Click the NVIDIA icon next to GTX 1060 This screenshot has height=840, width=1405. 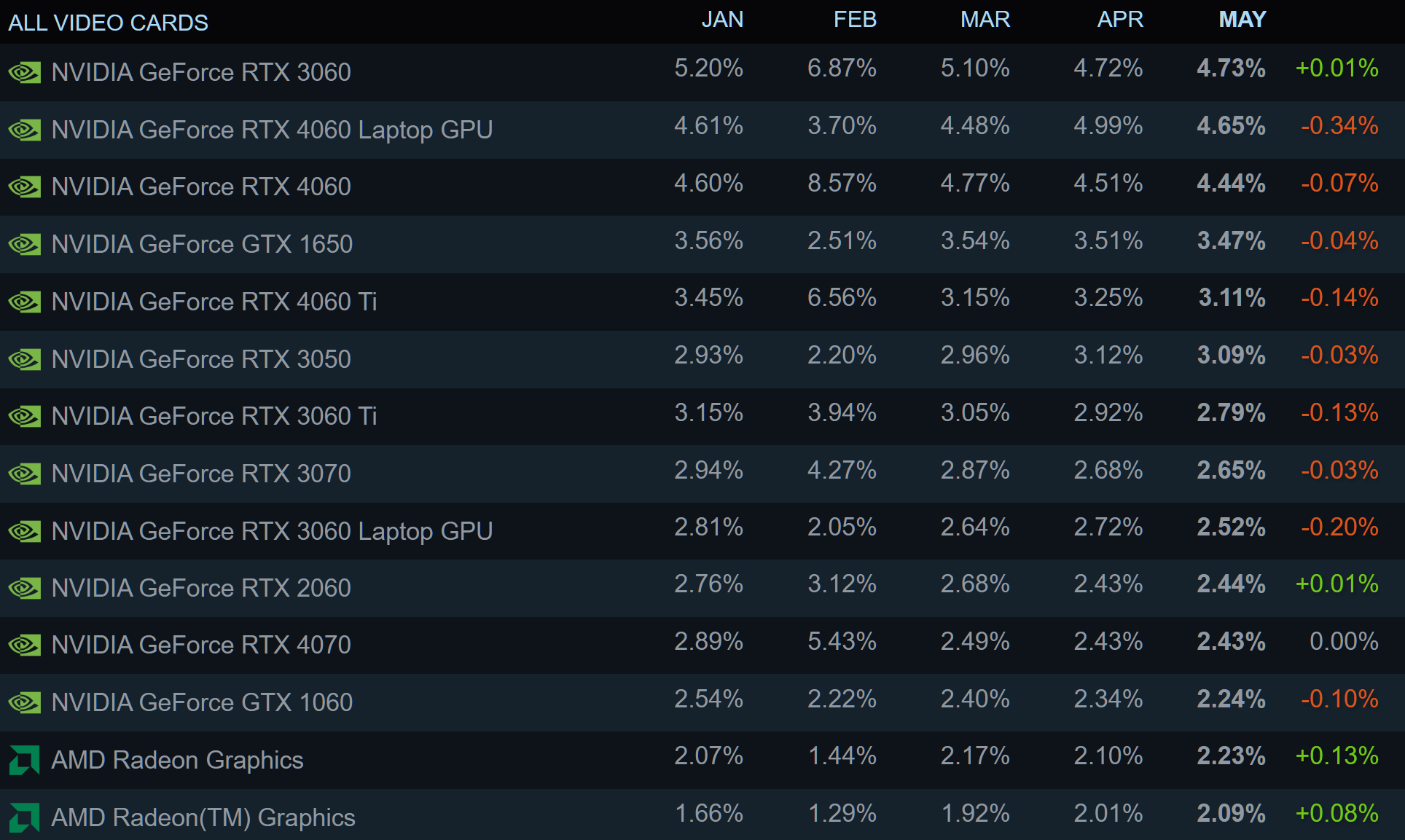tap(25, 702)
